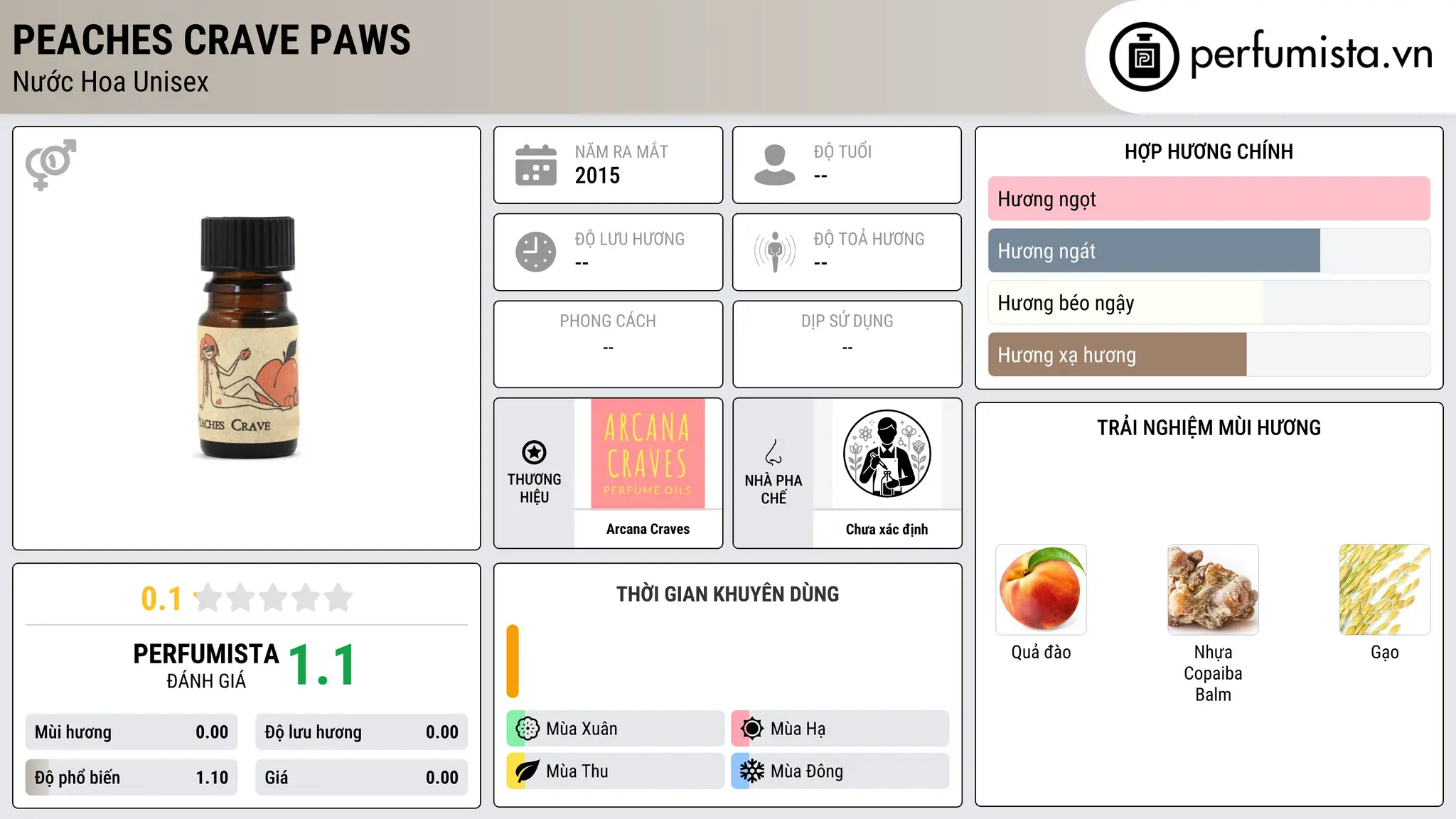This screenshot has height=819, width=1456.
Task: Select the Quả đào peach note image
Action: pyautogui.click(x=1041, y=589)
